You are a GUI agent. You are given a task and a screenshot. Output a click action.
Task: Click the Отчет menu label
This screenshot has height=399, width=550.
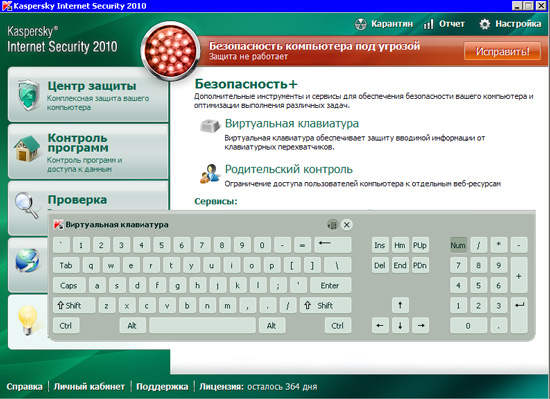(452, 24)
